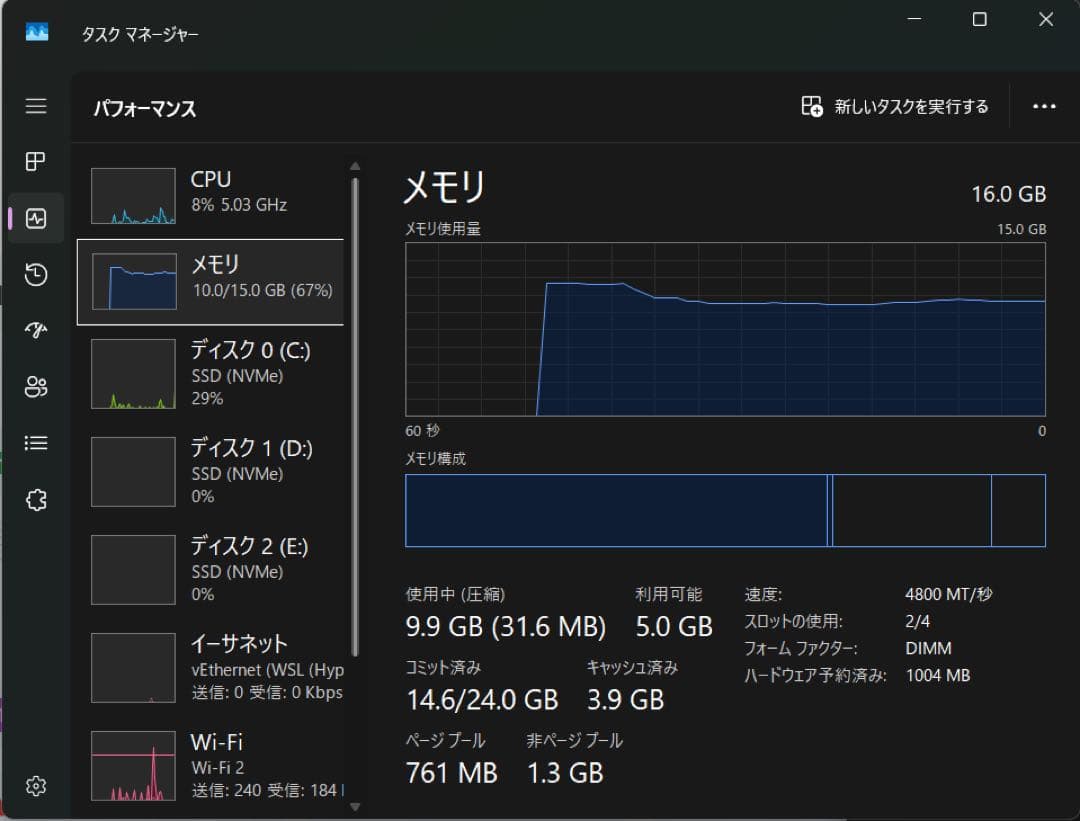Click the CPU mini graph thumbnail
Viewport: 1080px width, 821px height.
pyautogui.click(x=134, y=196)
